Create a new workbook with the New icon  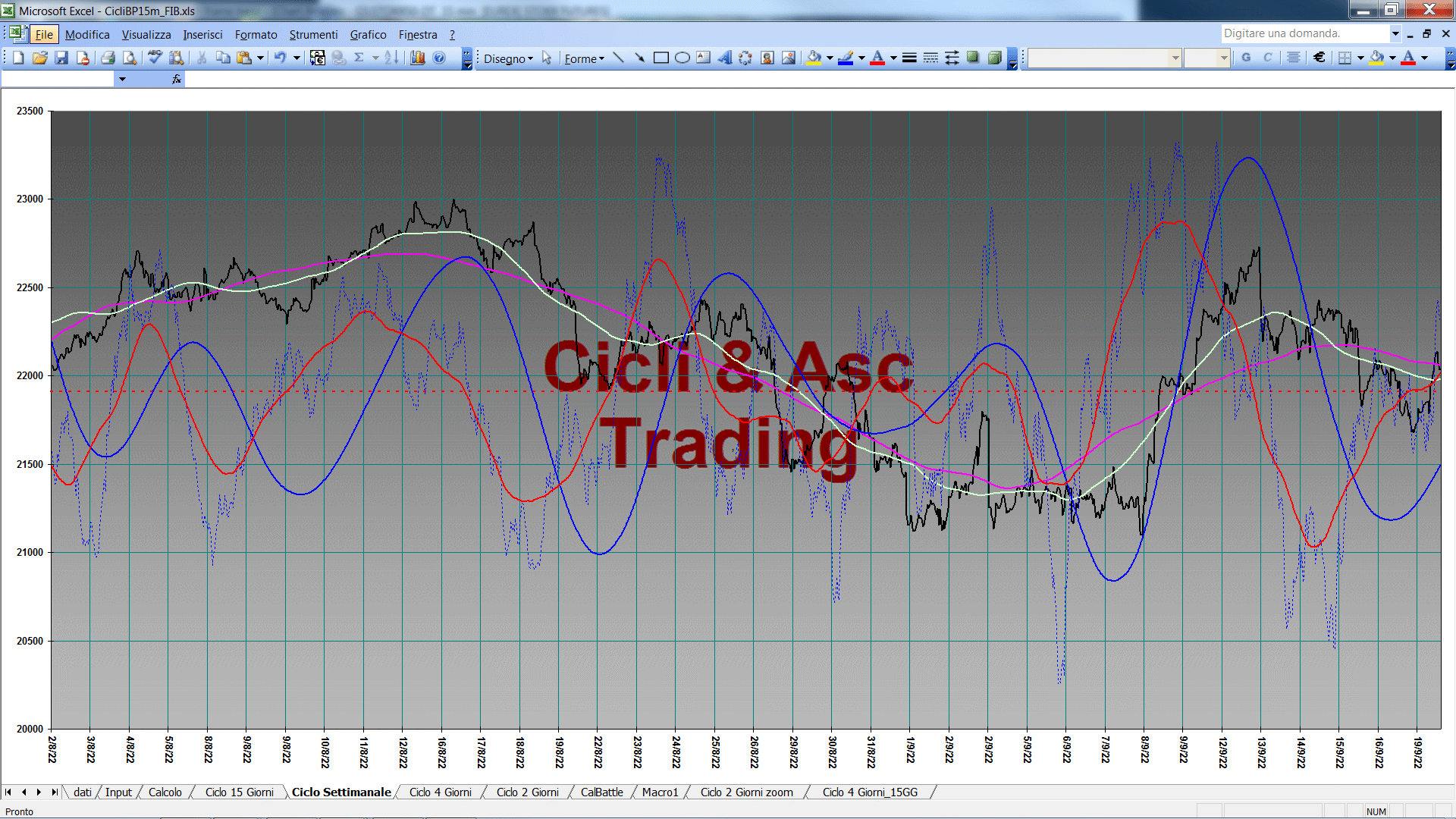point(18,58)
